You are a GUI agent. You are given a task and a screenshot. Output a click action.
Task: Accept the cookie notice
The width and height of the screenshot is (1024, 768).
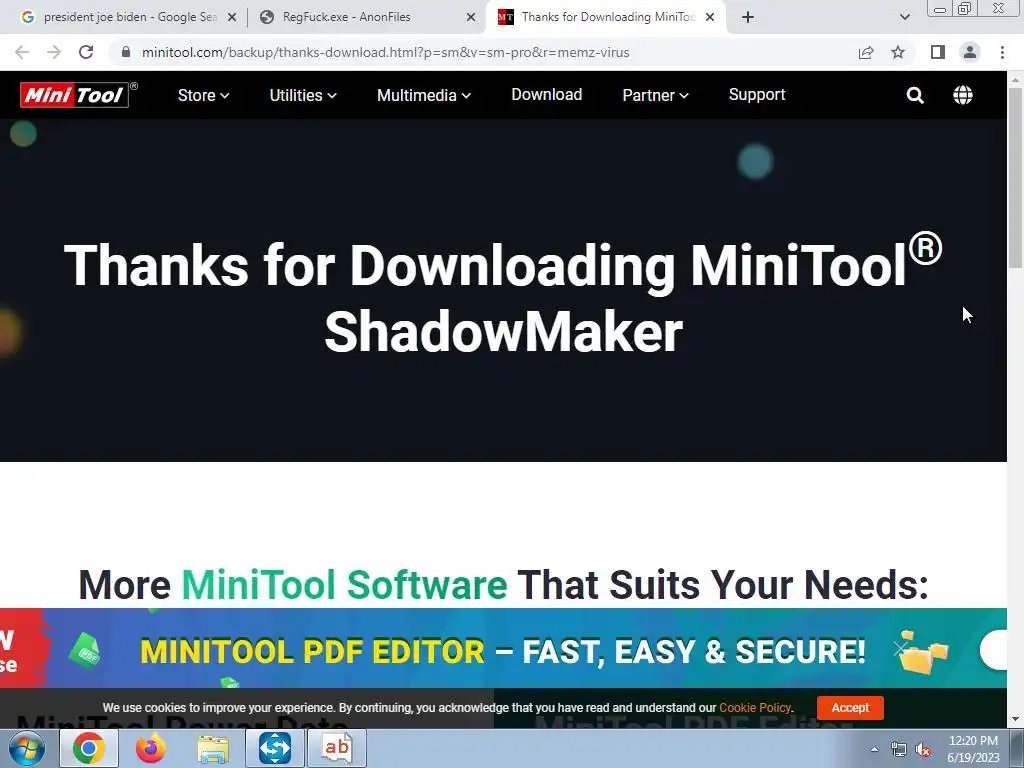point(850,708)
